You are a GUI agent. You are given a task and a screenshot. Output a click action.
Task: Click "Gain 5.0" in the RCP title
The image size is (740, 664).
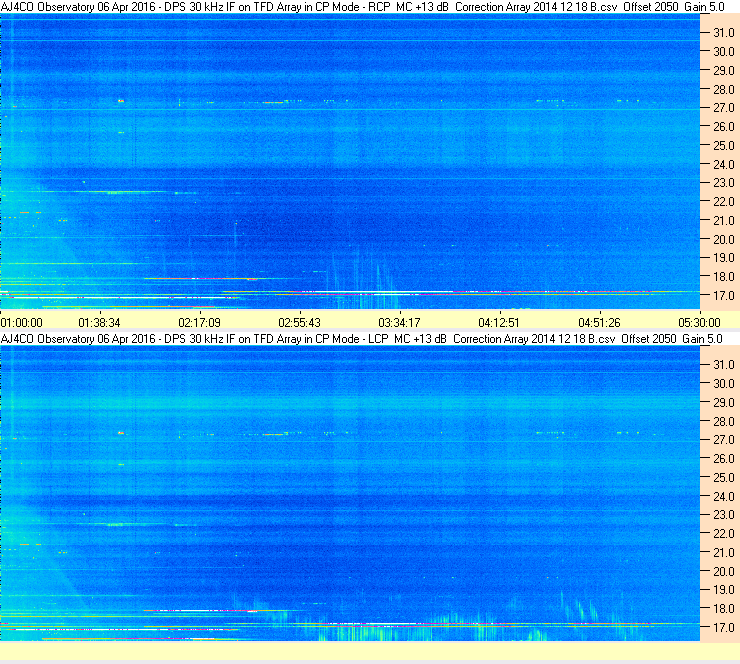pos(704,7)
